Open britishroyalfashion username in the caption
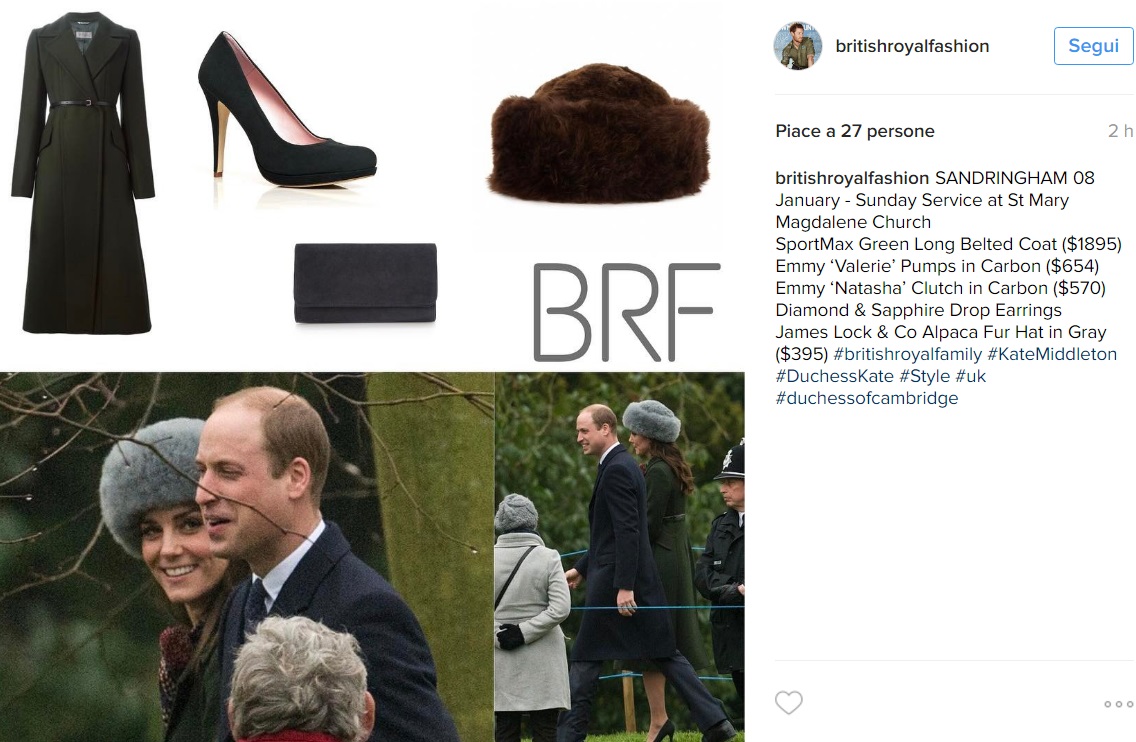Image resolution: width=1136 pixels, height=742 pixels. pyautogui.click(x=852, y=178)
